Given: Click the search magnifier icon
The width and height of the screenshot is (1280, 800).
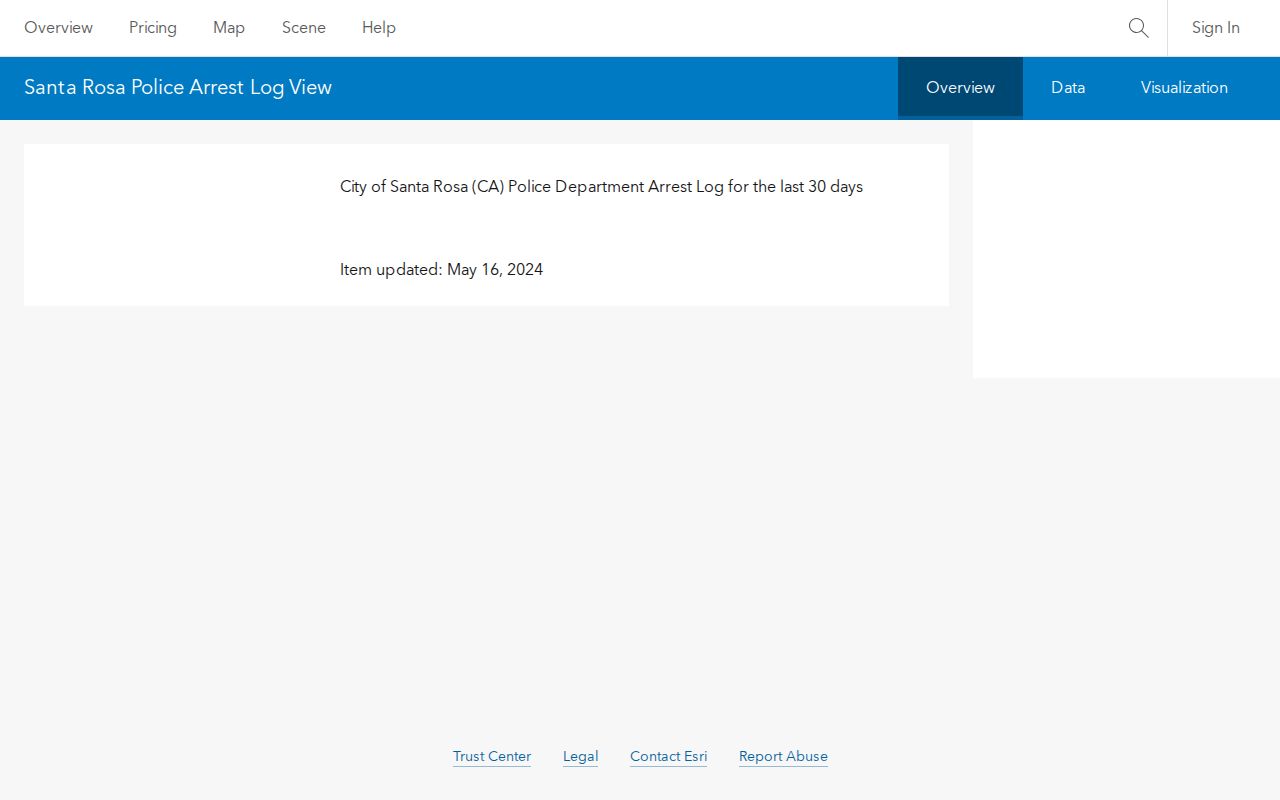Looking at the screenshot, I should (1138, 28).
